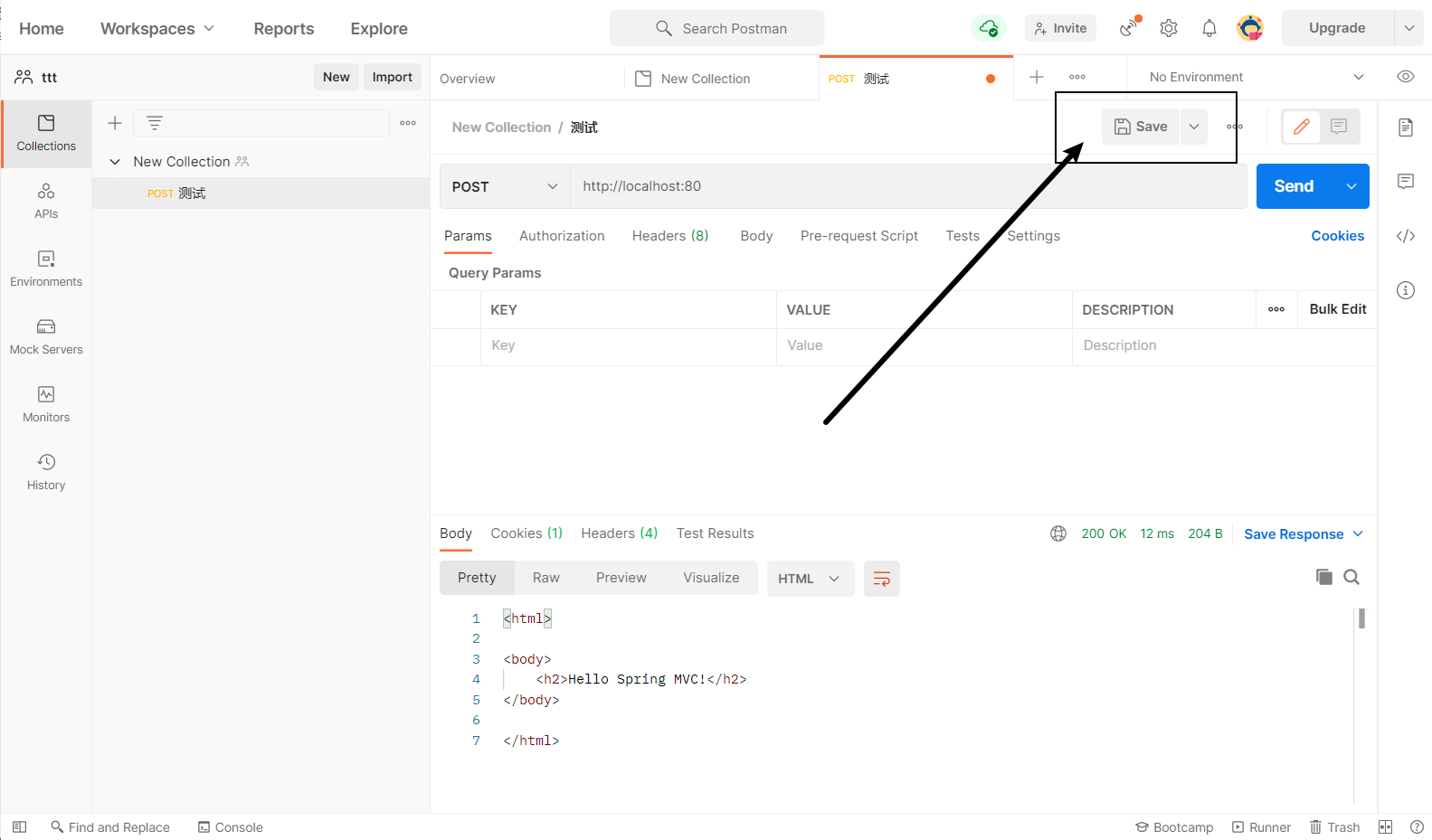The height and width of the screenshot is (840, 1432).
Task: Open the Monitors sidebar panel
Action: [x=46, y=404]
